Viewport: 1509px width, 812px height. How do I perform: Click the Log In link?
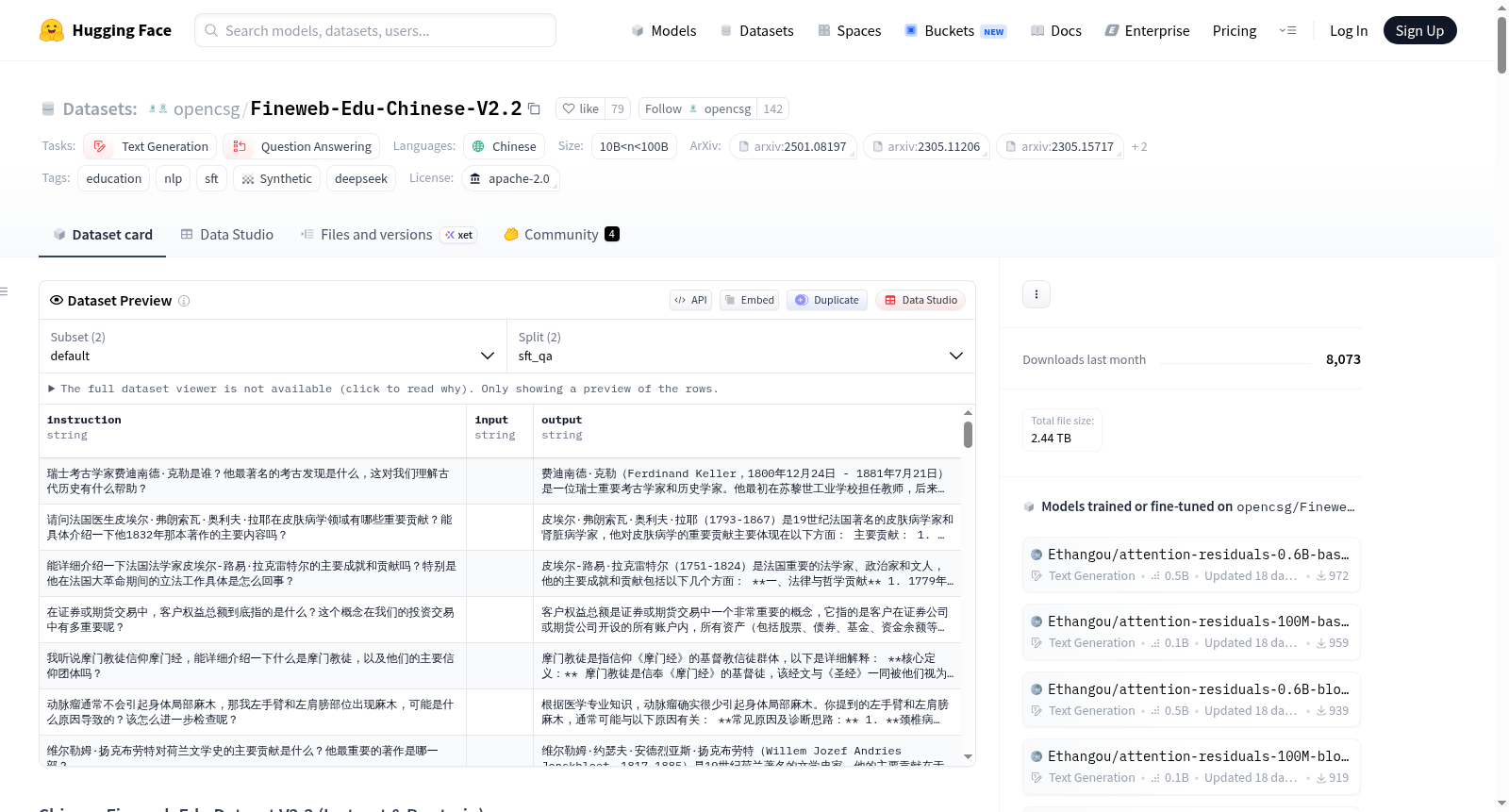tap(1348, 31)
